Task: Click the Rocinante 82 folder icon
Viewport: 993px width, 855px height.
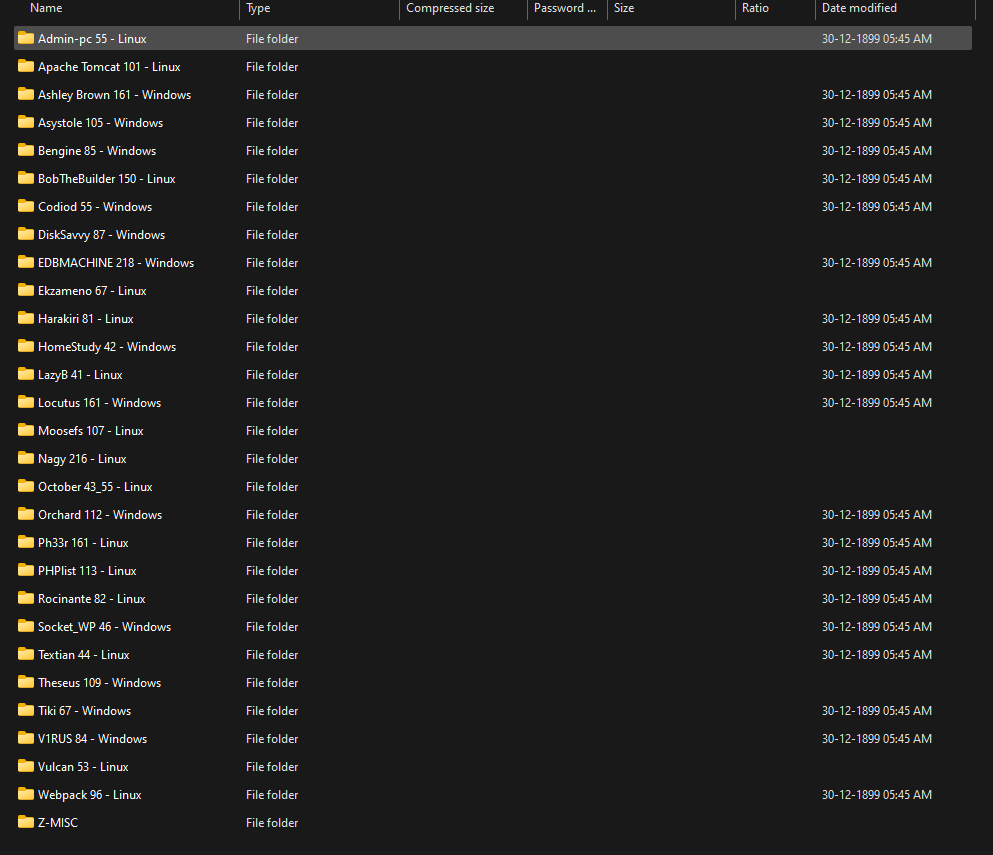Action: point(26,598)
